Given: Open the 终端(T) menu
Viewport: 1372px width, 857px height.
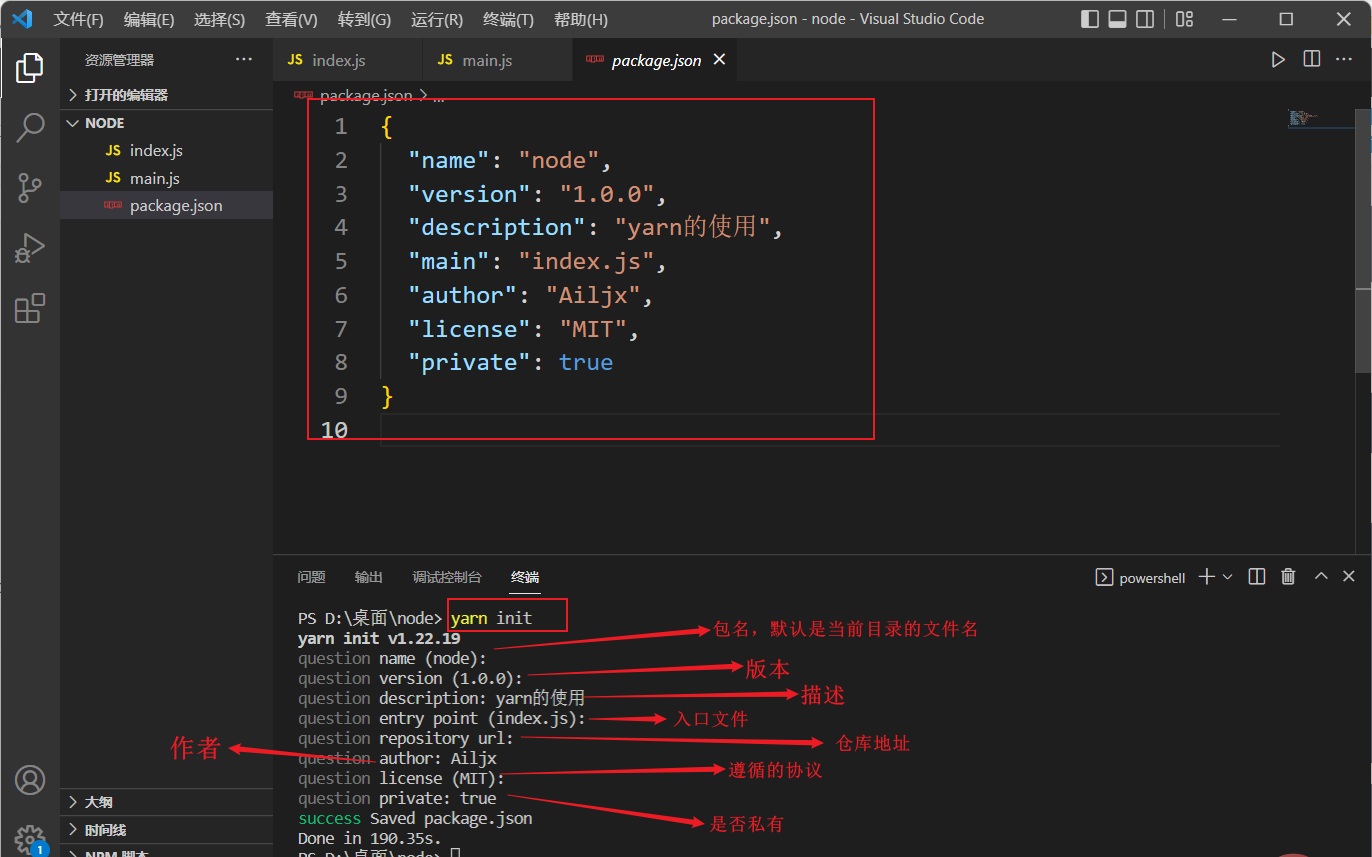Looking at the screenshot, I should [508, 19].
